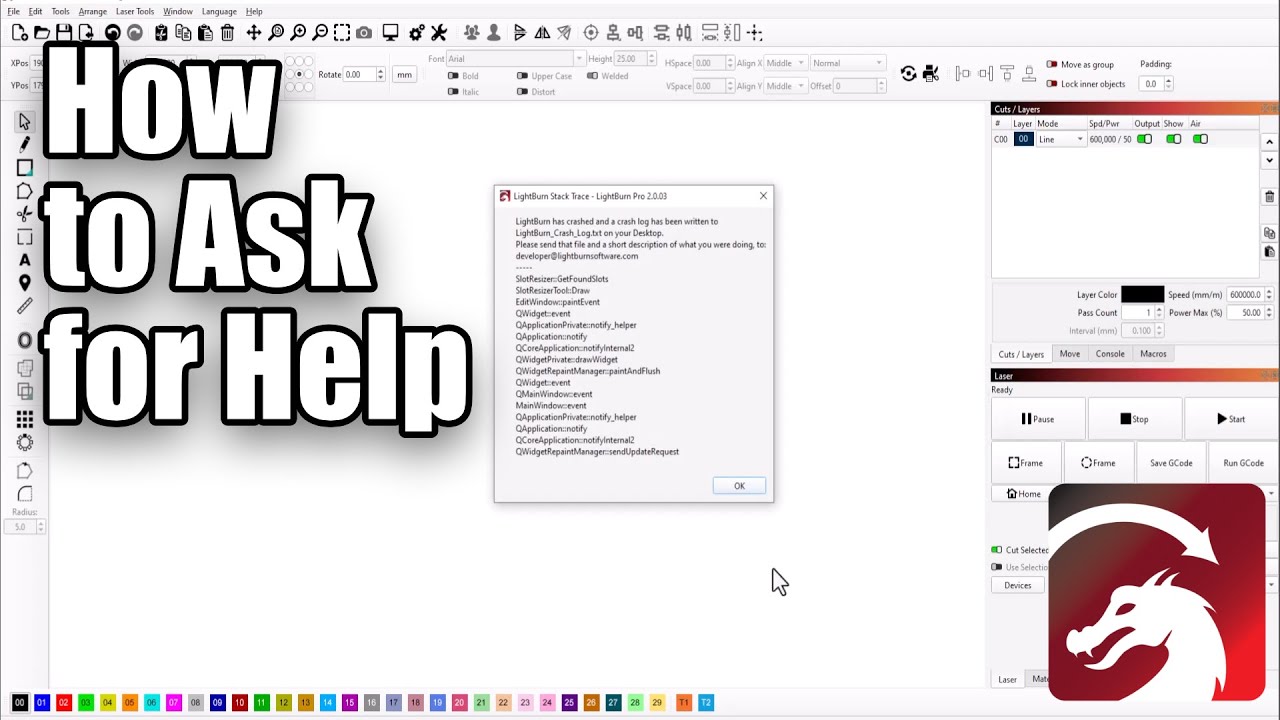Viewport: 1280px width, 720px height.
Task: Click the Save GCode button
Action: pyautogui.click(x=1171, y=463)
